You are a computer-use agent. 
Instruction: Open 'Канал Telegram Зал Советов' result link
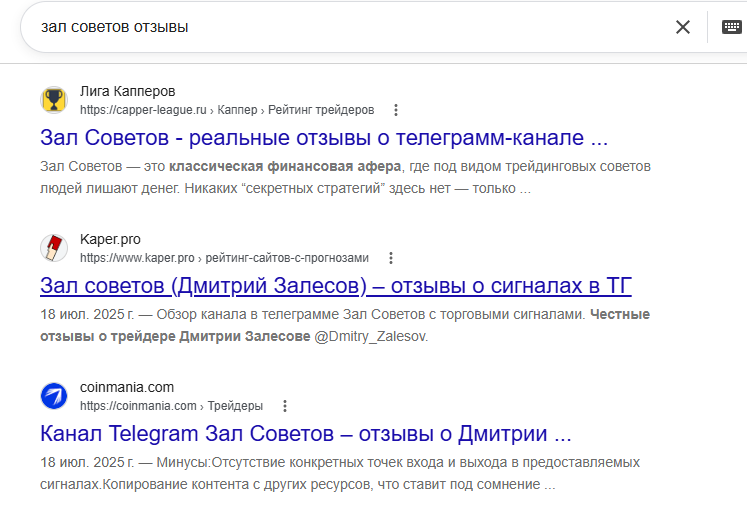tap(306, 434)
